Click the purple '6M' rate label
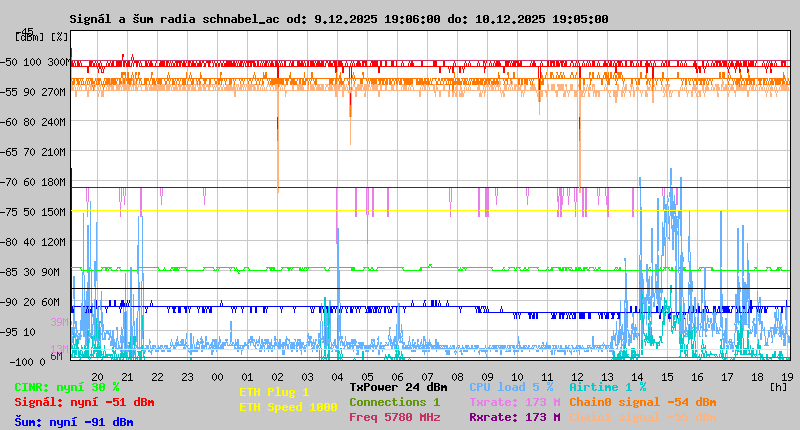Viewport: 800px width, 430px height. (57, 356)
